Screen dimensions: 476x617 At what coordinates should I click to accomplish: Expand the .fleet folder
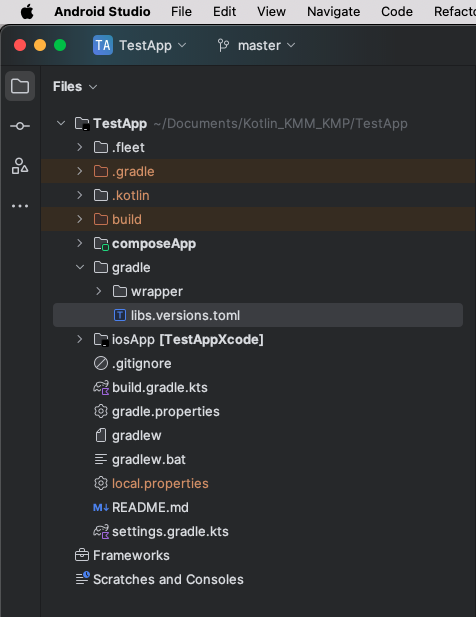coord(79,147)
